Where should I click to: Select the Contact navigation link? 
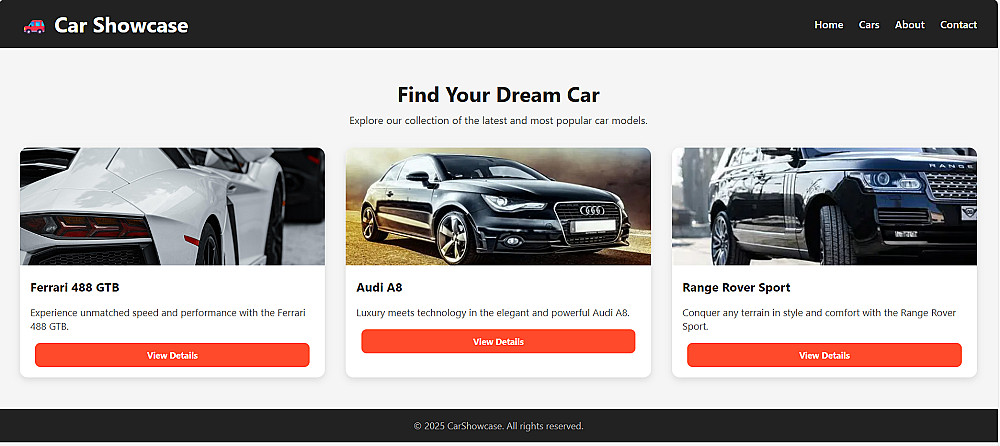click(x=958, y=25)
